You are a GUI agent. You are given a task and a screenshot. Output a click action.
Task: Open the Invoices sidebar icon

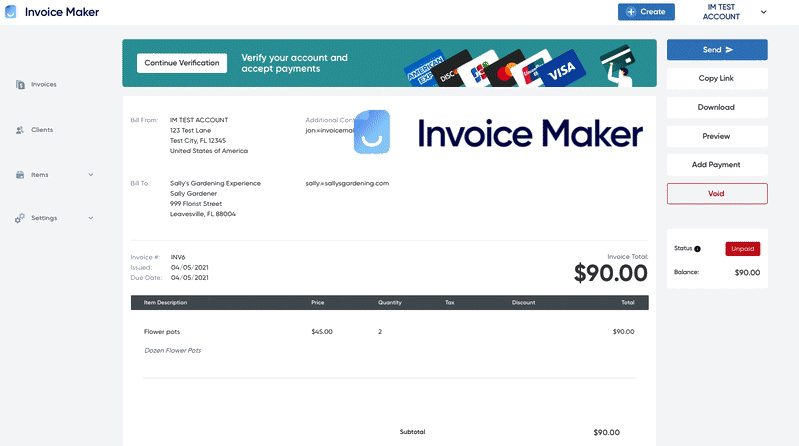[20, 85]
